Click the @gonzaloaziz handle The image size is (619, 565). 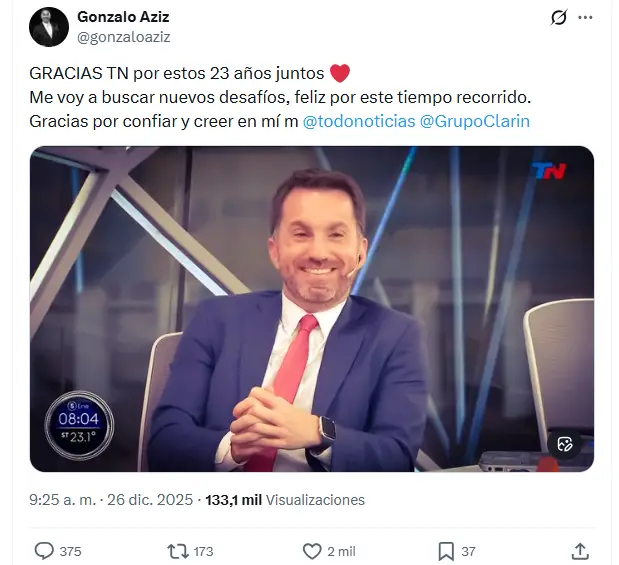click(124, 37)
